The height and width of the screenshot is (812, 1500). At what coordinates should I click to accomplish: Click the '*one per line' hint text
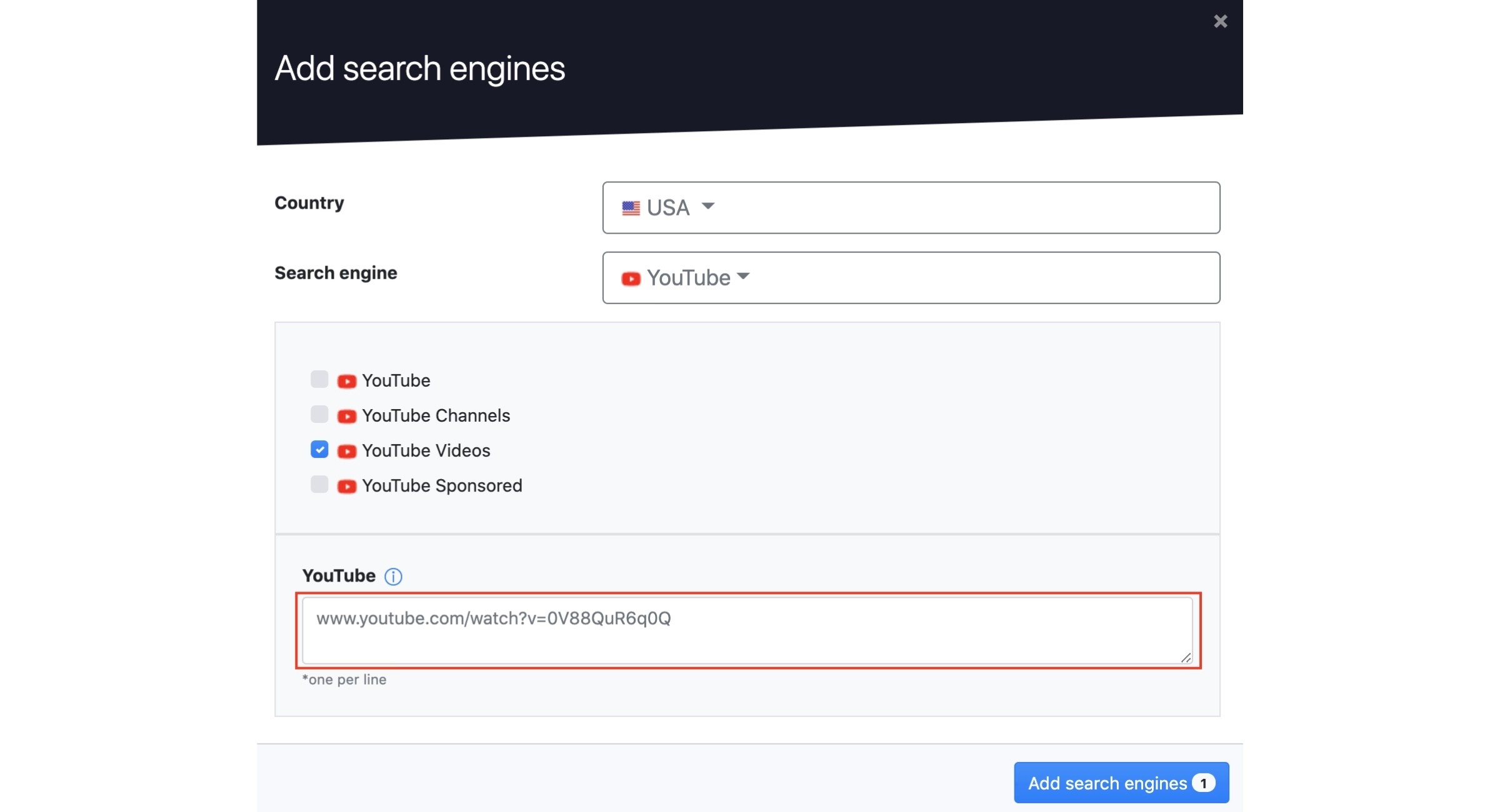tap(344, 679)
